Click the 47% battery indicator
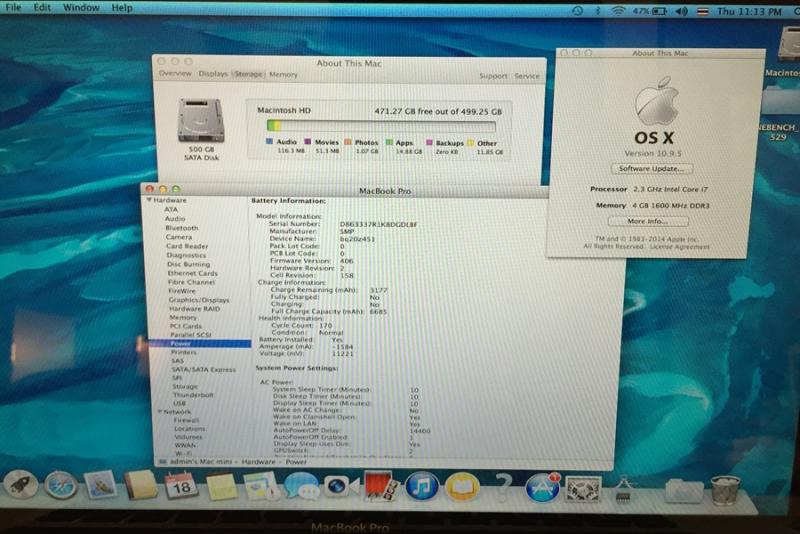The height and width of the screenshot is (534, 800). (x=650, y=11)
